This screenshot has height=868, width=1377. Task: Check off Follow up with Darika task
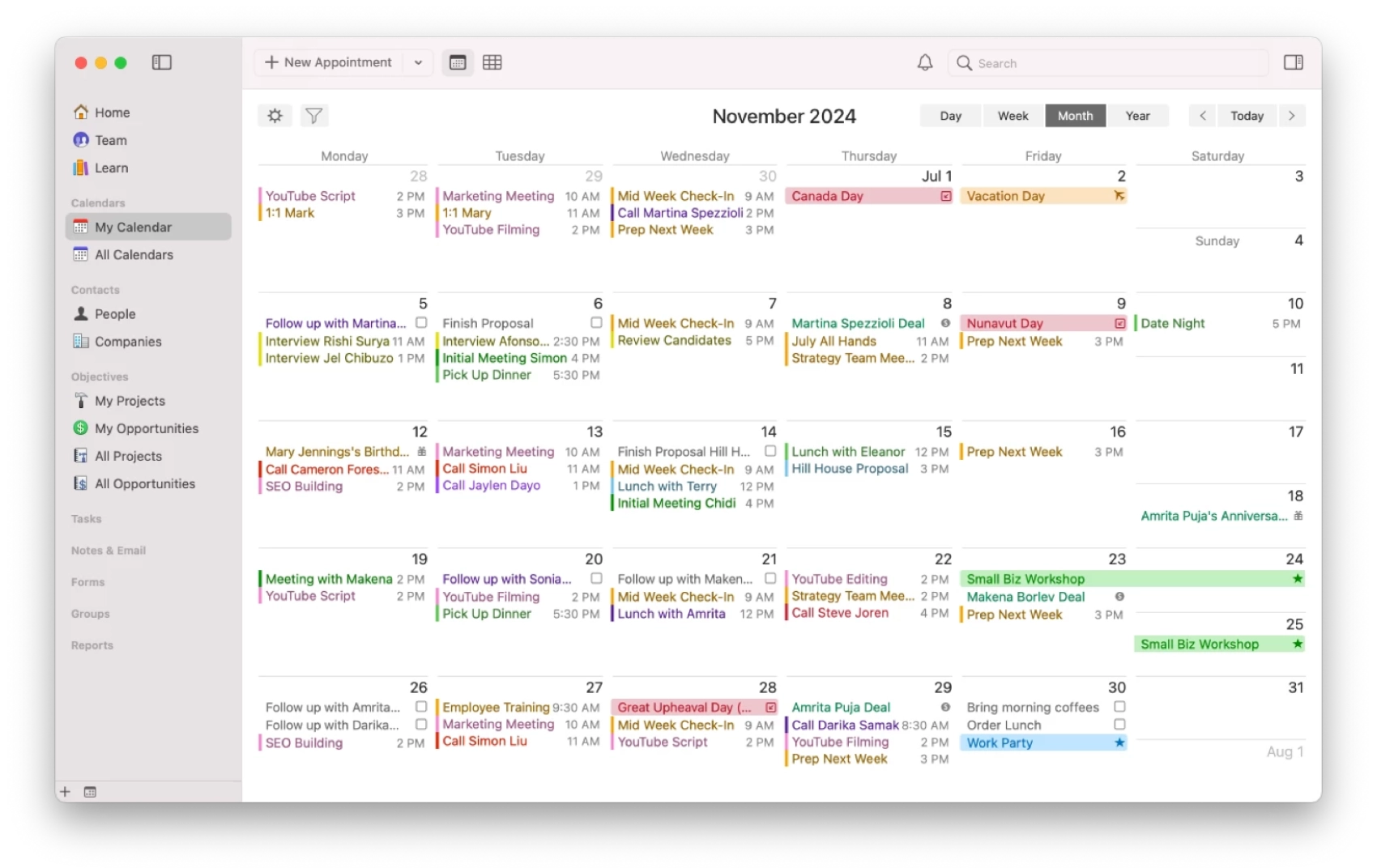(x=421, y=725)
